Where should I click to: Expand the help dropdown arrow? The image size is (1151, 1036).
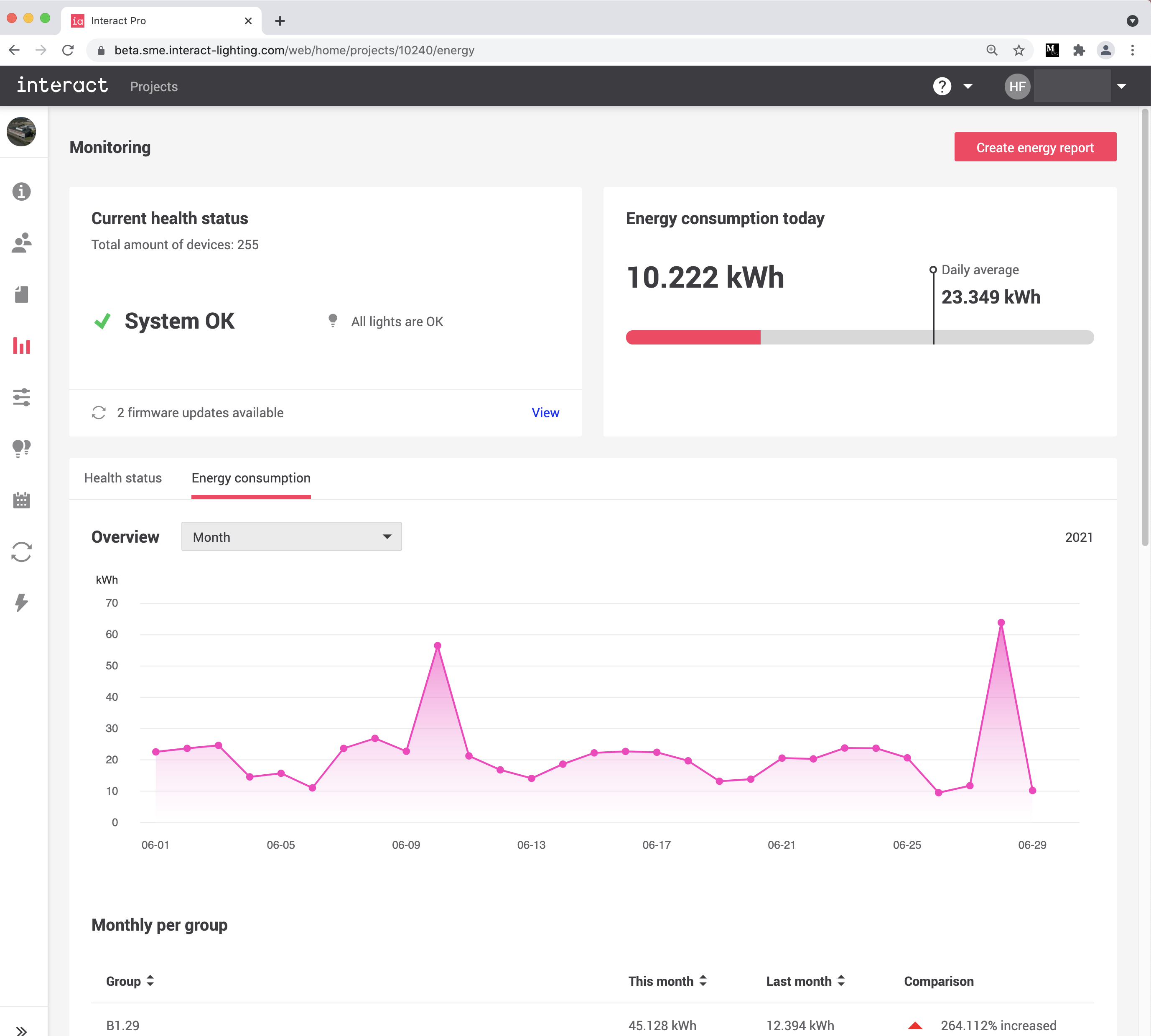click(x=968, y=87)
